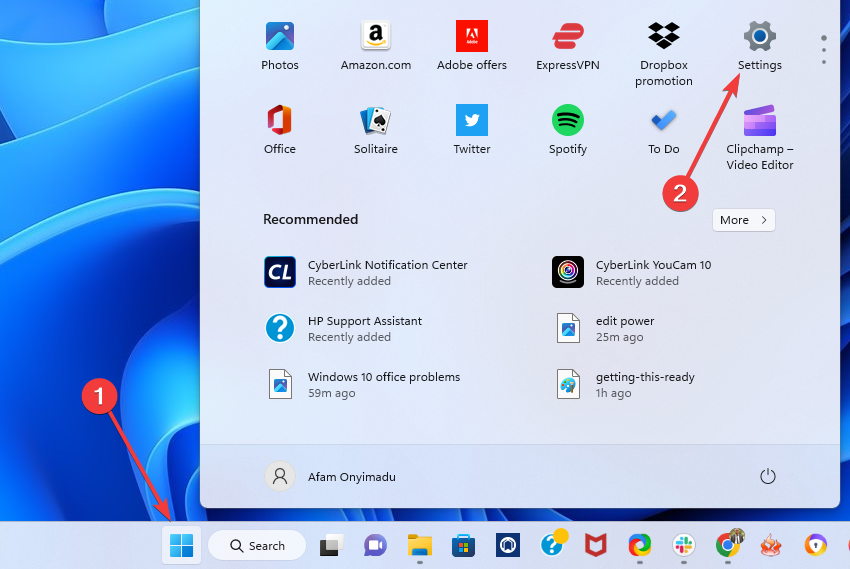Launch Spotify from pinned apps
The width and height of the screenshot is (850, 569).
click(568, 130)
